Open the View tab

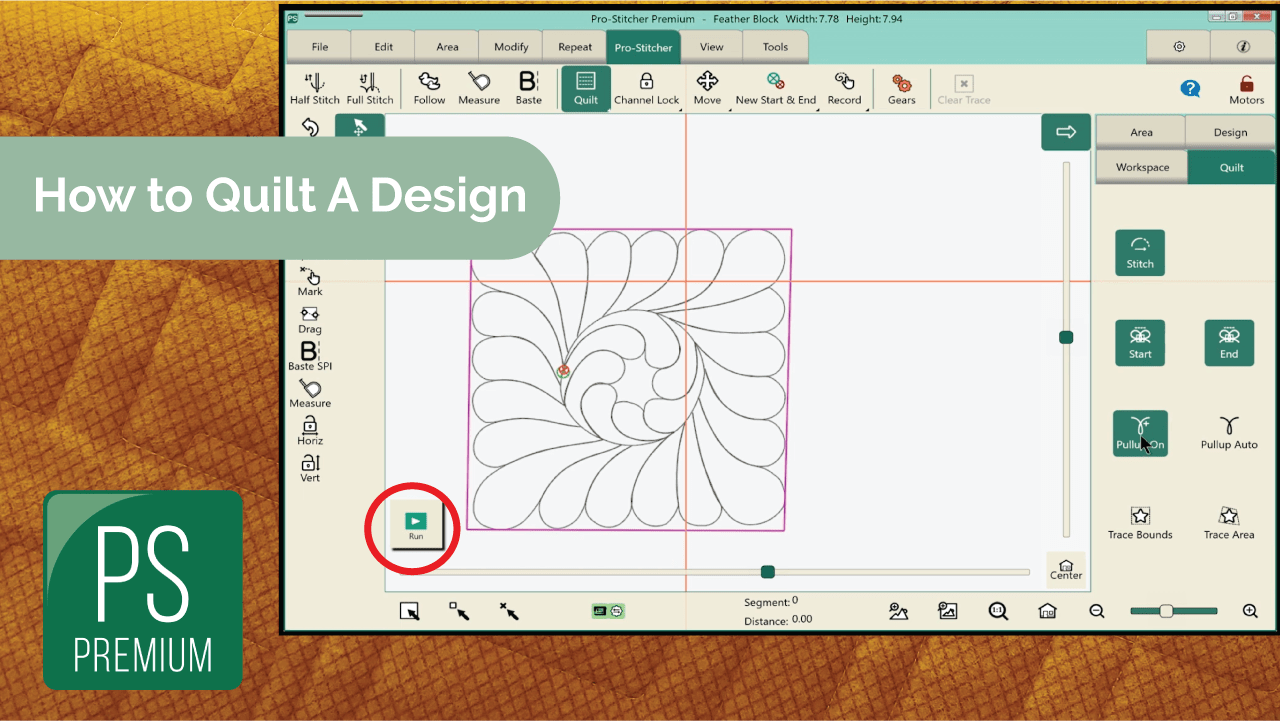712,47
